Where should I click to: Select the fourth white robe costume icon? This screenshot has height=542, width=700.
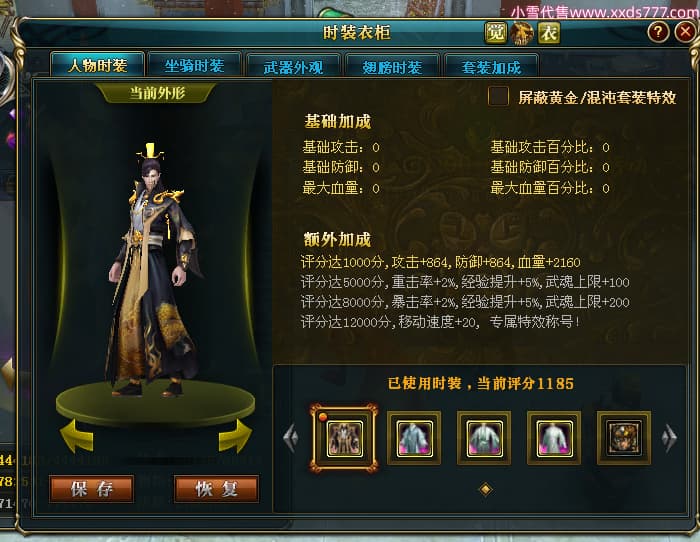click(554, 438)
